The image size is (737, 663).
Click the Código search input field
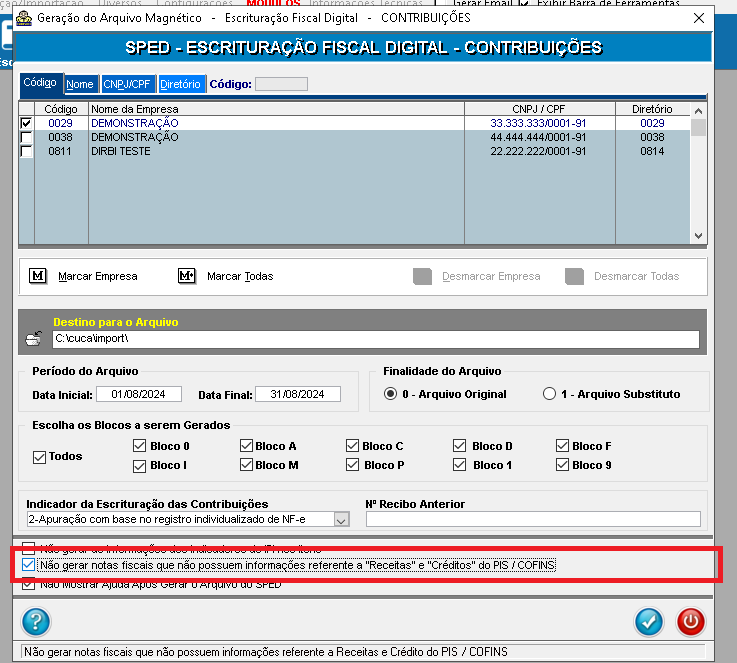(282, 84)
